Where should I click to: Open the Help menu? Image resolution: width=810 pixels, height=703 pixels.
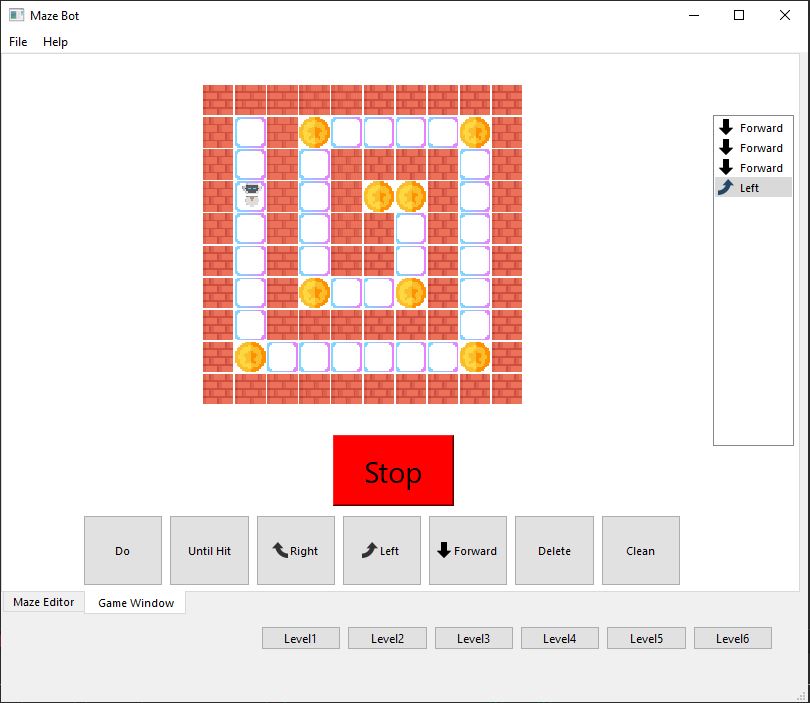coord(55,42)
